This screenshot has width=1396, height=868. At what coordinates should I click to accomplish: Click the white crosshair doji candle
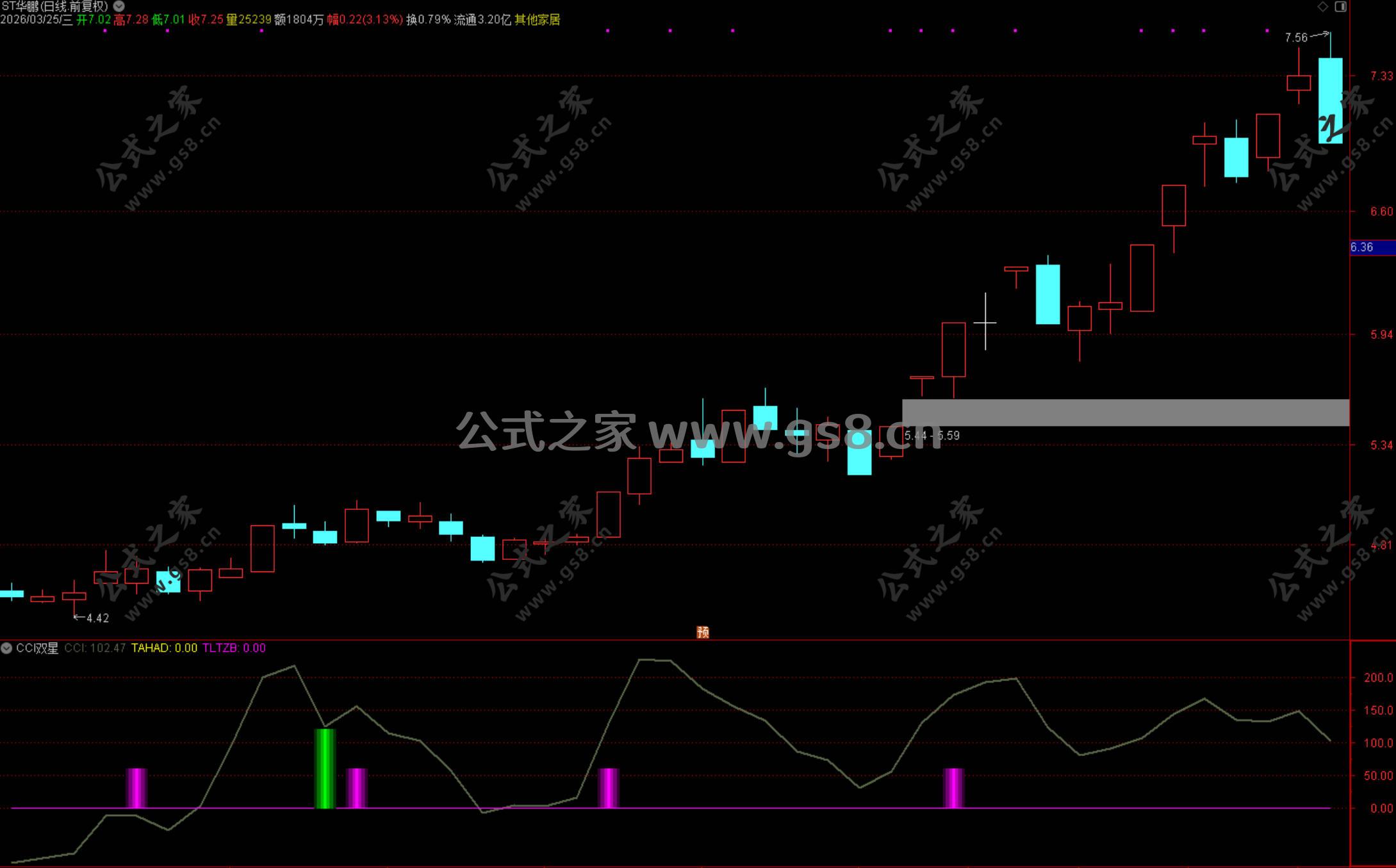[985, 322]
